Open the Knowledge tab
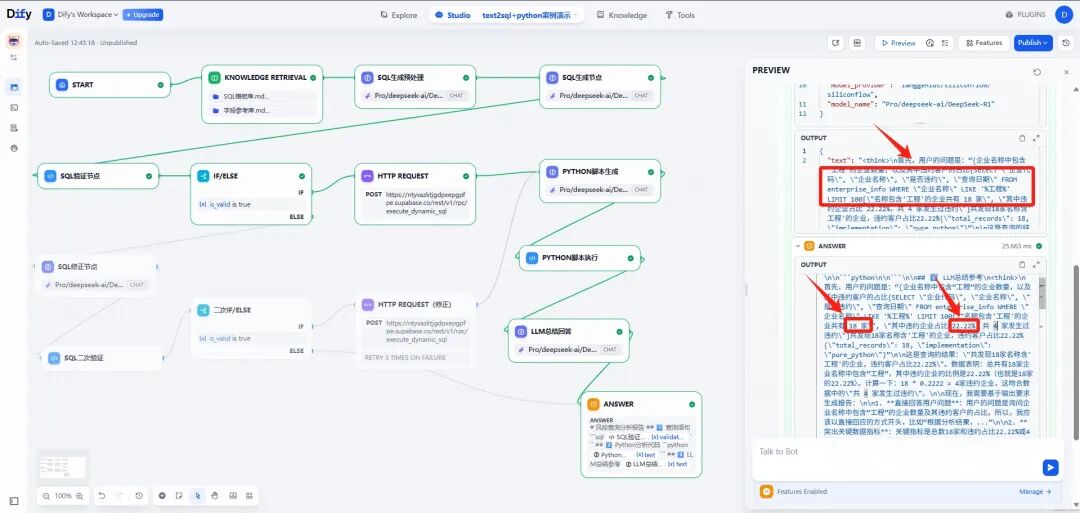 622,15
